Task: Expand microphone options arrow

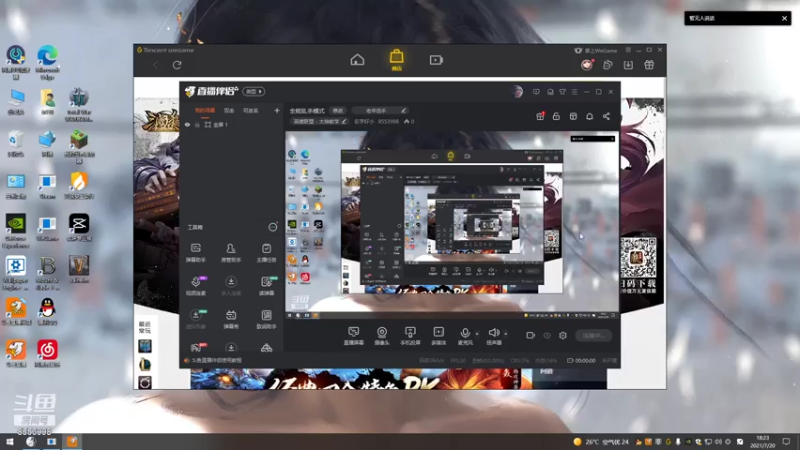Action: click(477, 334)
